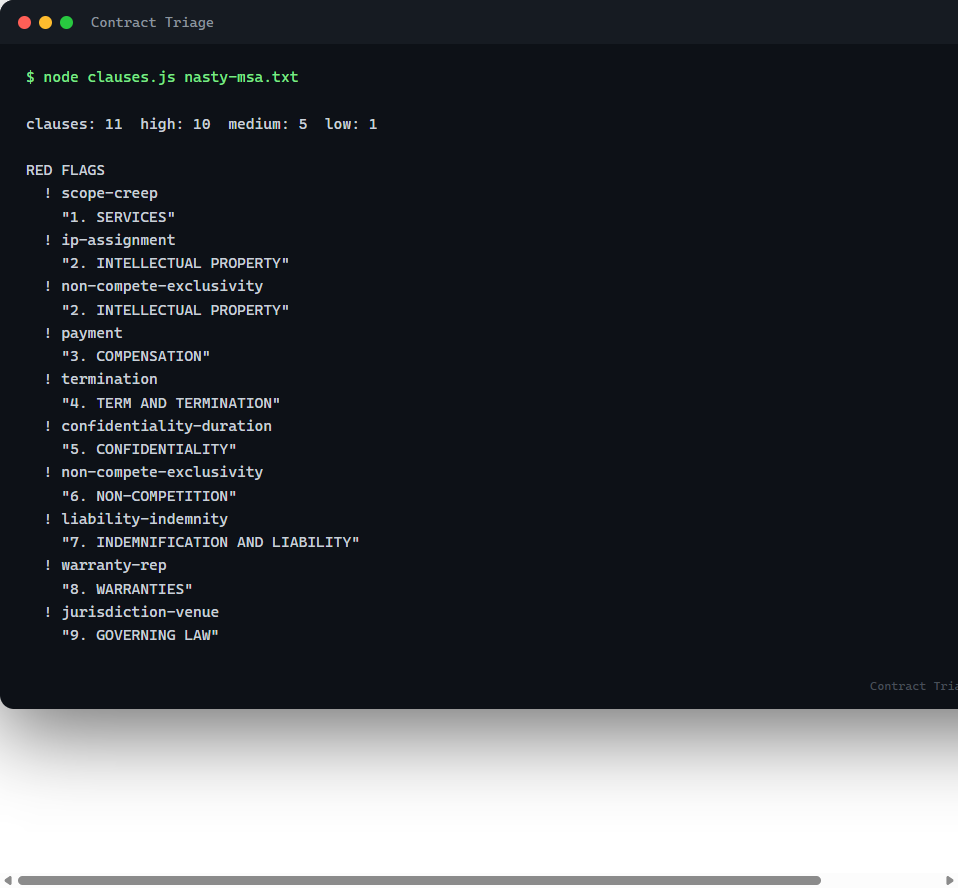Click non-compete-exclusivity above '6. NON-COMPETITION'

pos(153,472)
